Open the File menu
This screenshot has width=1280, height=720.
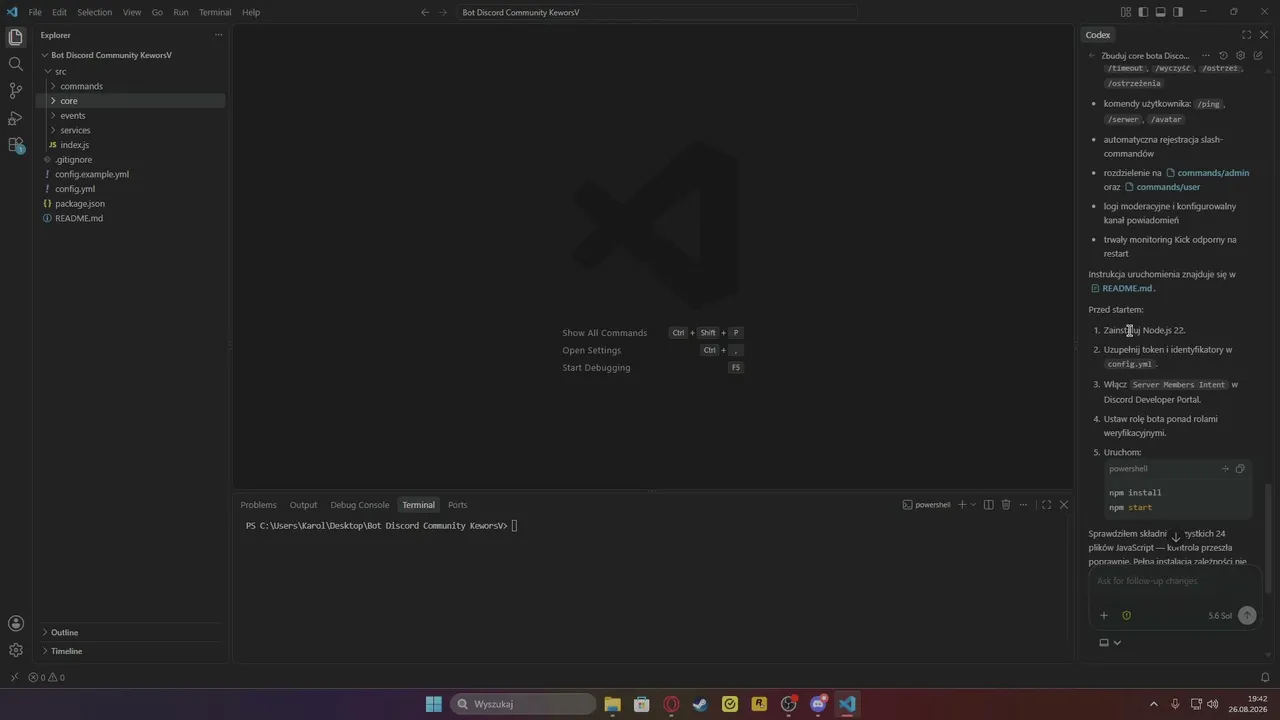click(35, 12)
